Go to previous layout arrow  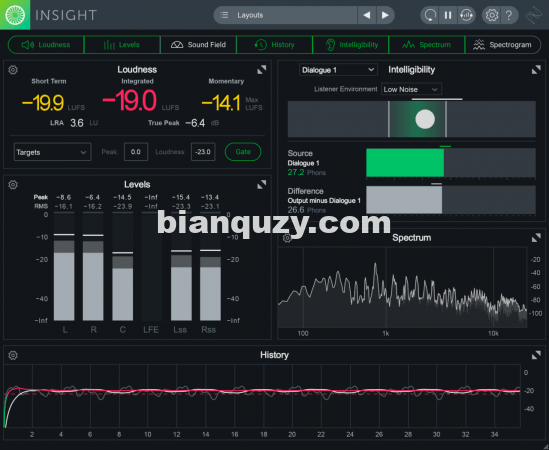[x=367, y=15]
